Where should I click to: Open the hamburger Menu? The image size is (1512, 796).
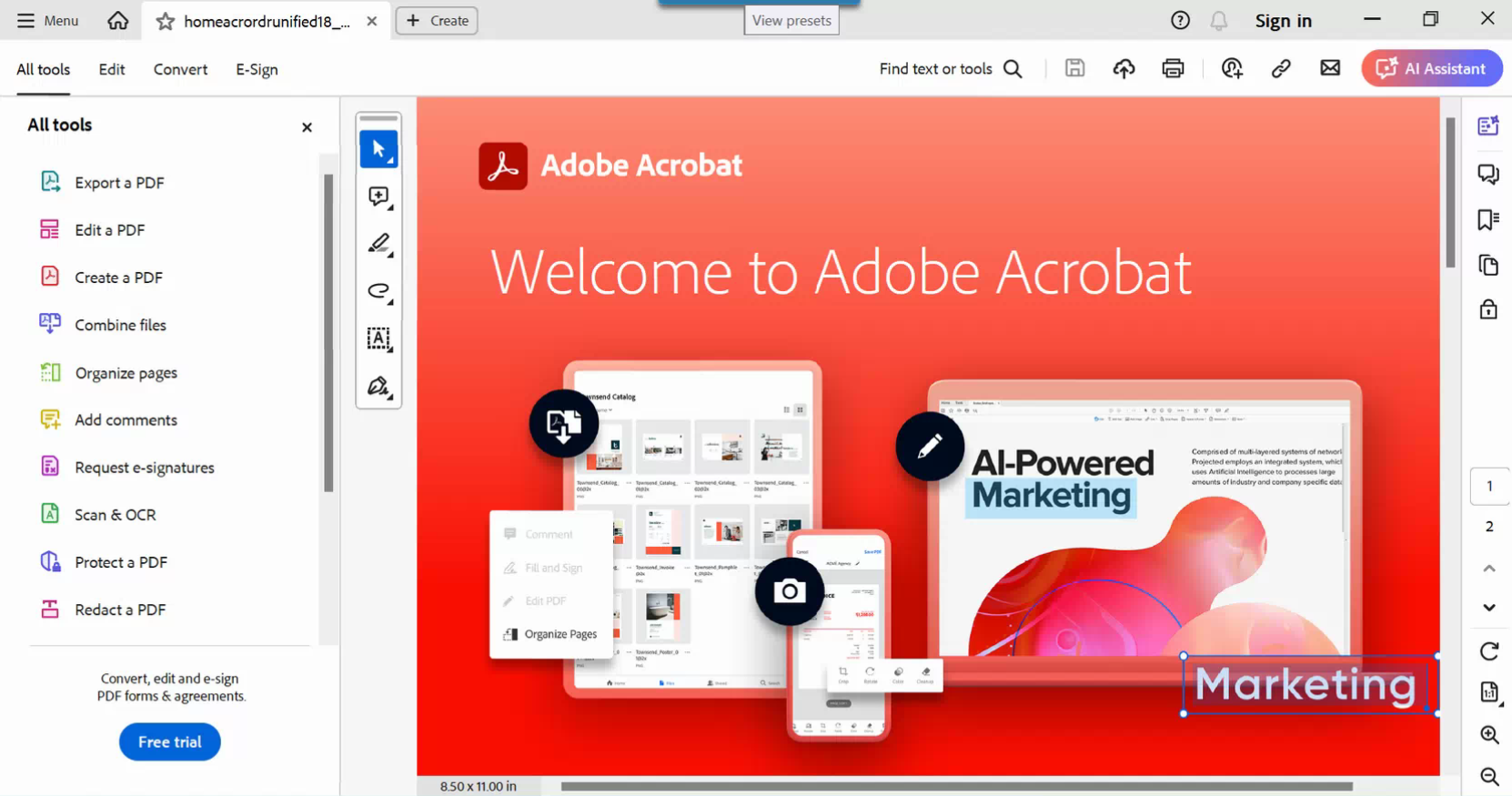[47, 20]
